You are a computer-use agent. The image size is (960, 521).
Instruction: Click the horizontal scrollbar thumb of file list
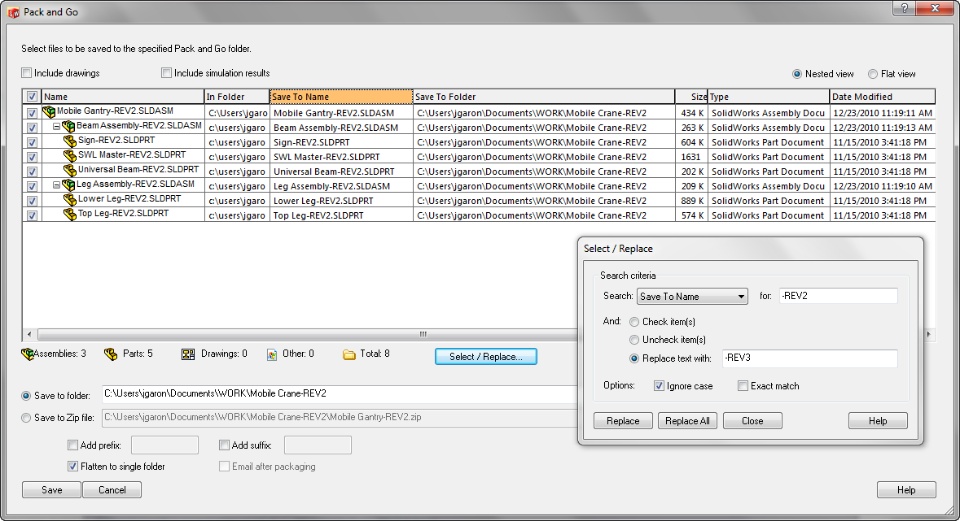click(x=422, y=334)
